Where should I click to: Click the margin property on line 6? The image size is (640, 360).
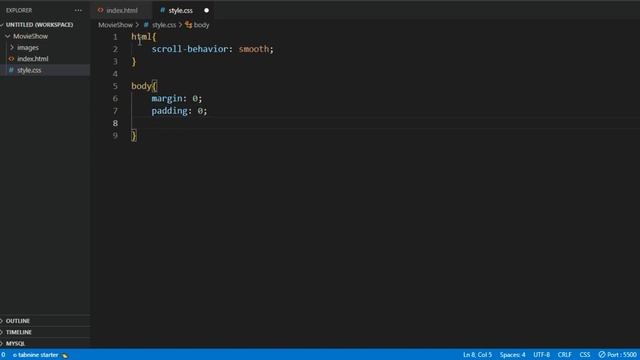coord(167,98)
